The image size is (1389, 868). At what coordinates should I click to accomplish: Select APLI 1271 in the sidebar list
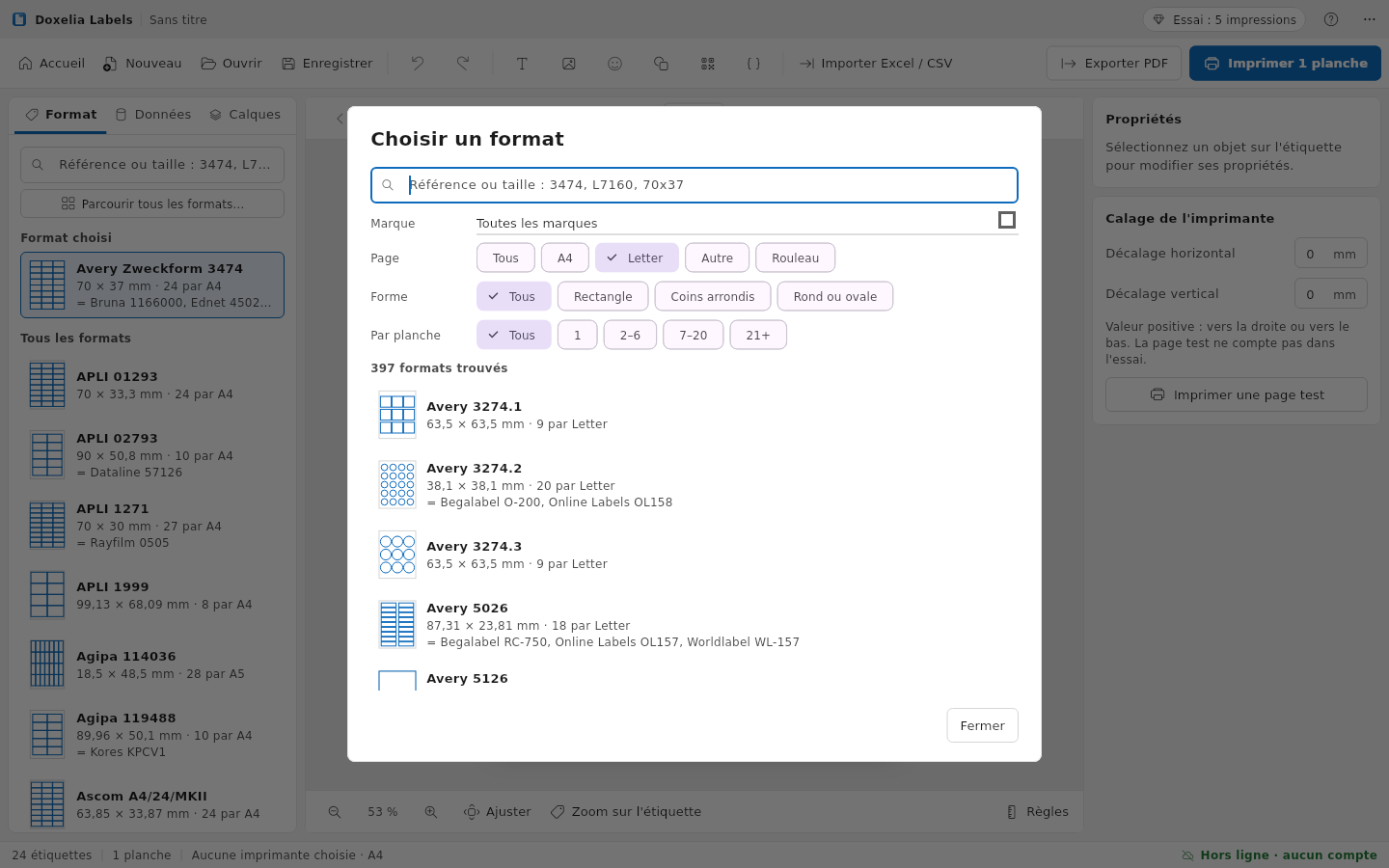tap(152, 526)
